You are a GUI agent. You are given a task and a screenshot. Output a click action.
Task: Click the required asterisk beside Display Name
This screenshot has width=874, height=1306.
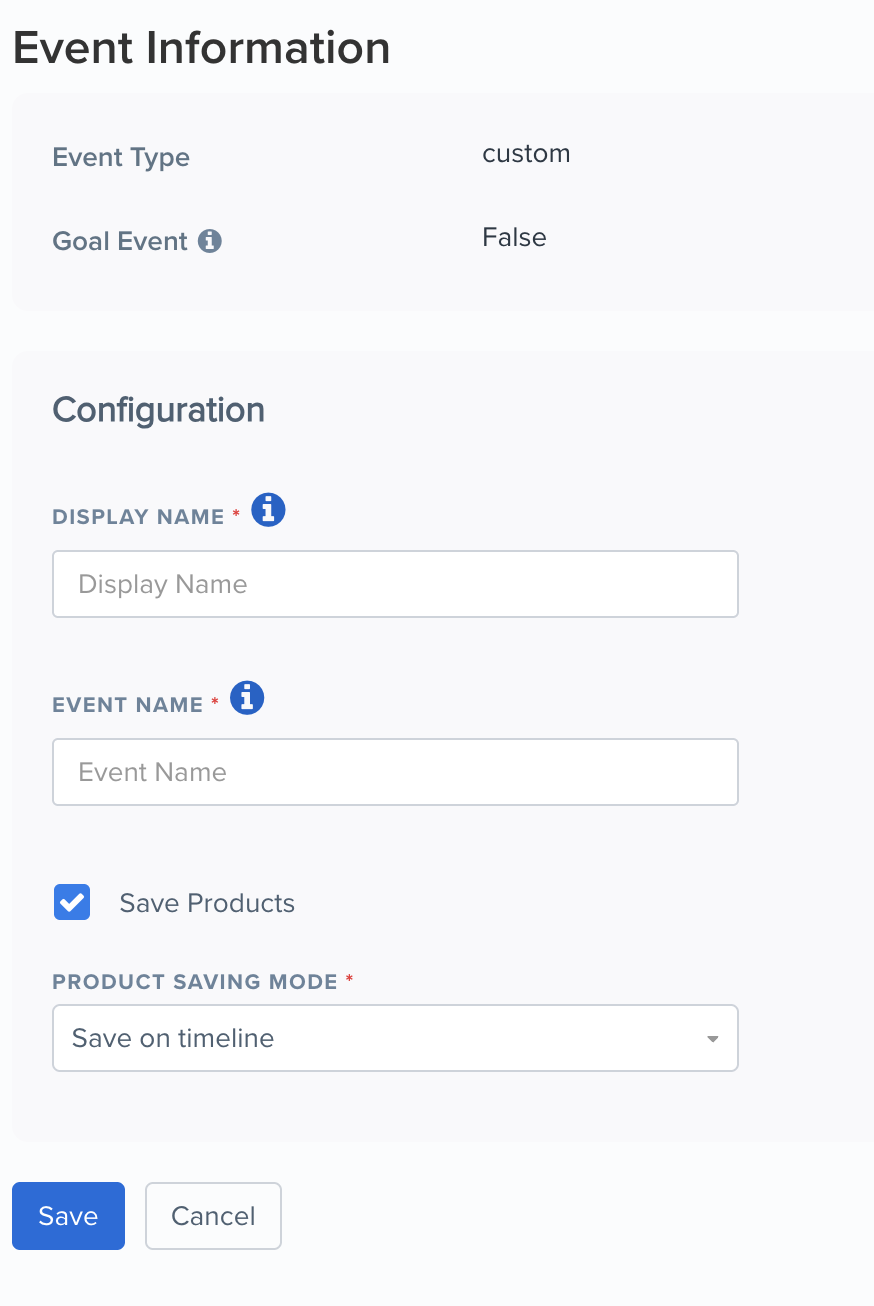[x=235, y=511]
